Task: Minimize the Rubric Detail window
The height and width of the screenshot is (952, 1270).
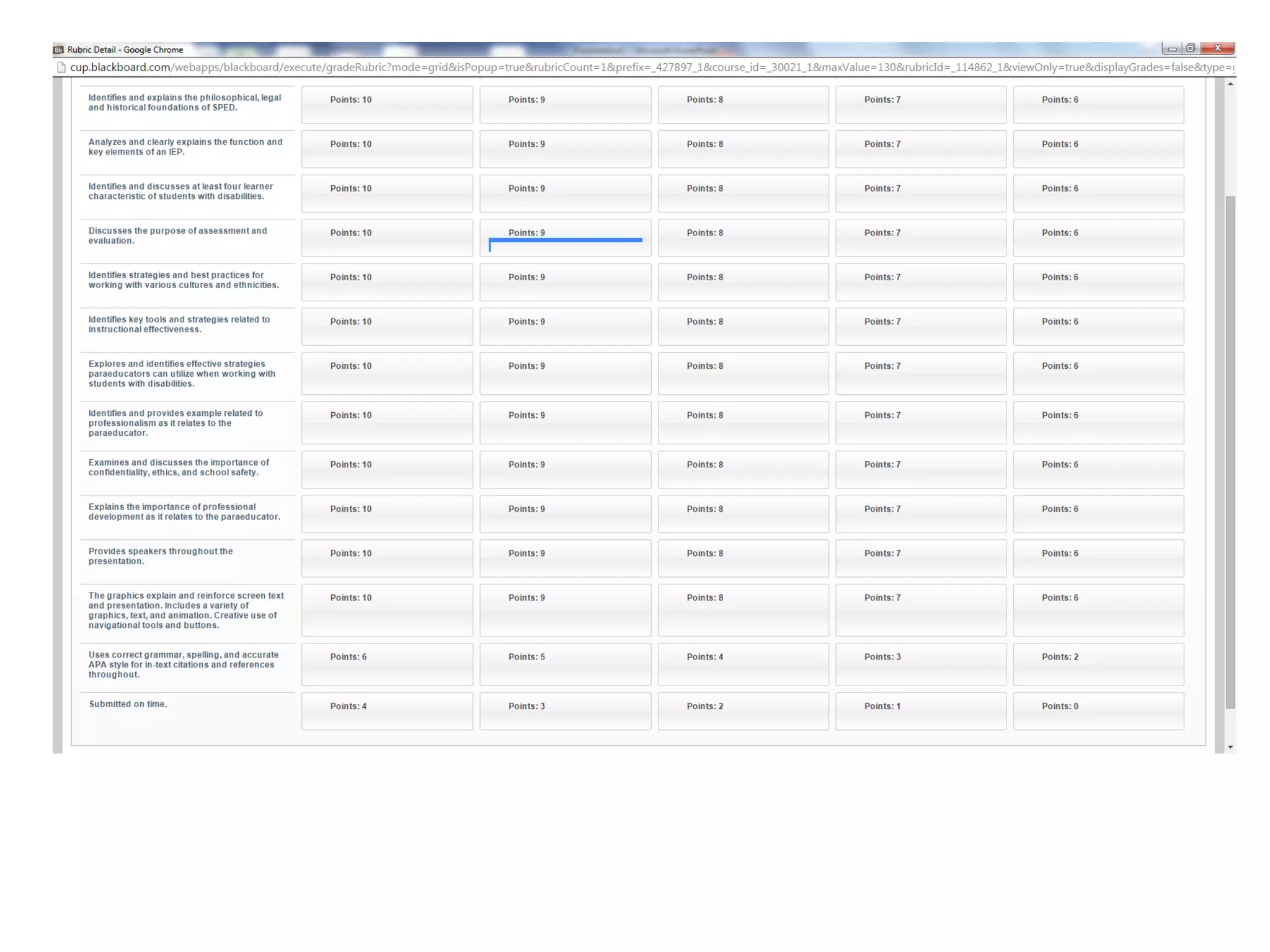Action: 1171,48
